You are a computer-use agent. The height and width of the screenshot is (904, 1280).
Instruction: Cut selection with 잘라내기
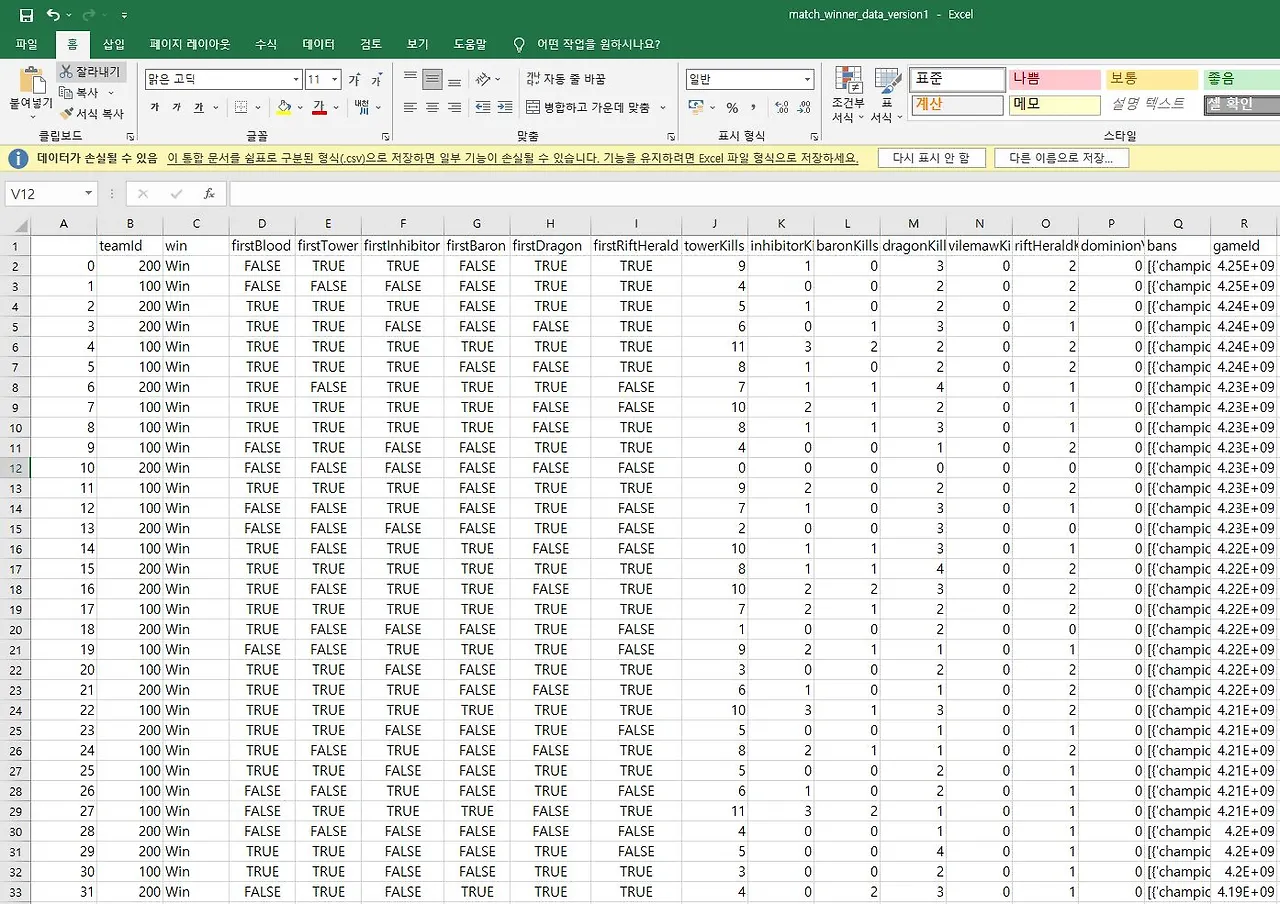coord(89,72)
